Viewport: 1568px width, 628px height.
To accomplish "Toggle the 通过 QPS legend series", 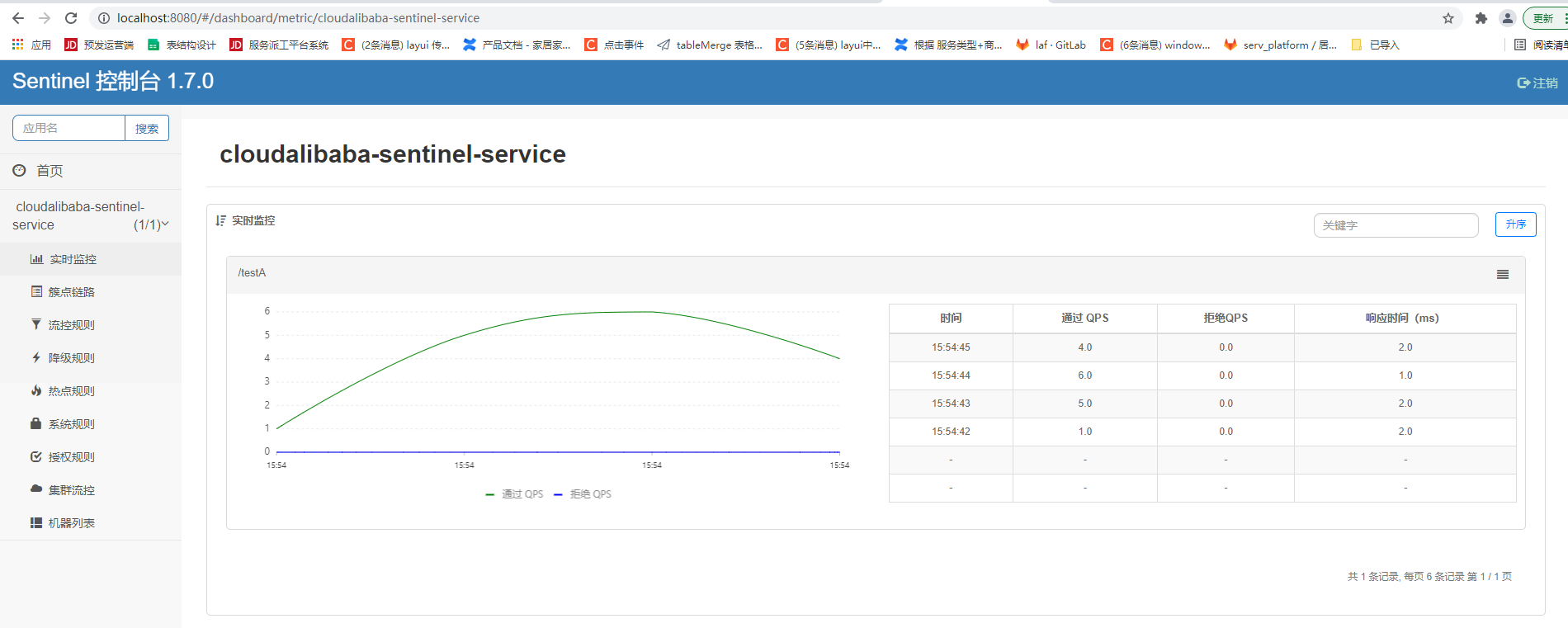I will pos(514,494).
